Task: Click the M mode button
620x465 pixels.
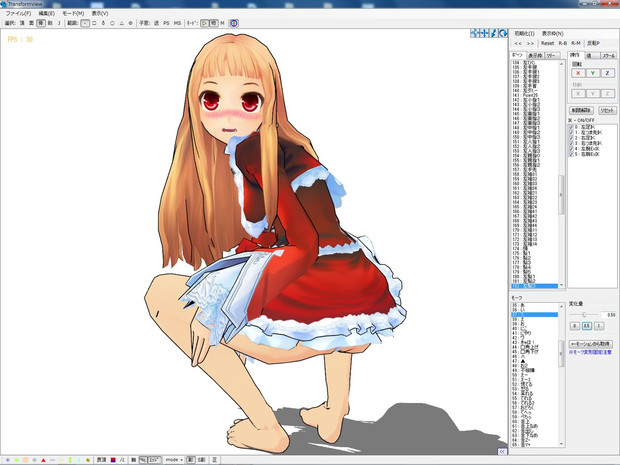Action: point(222,23)
